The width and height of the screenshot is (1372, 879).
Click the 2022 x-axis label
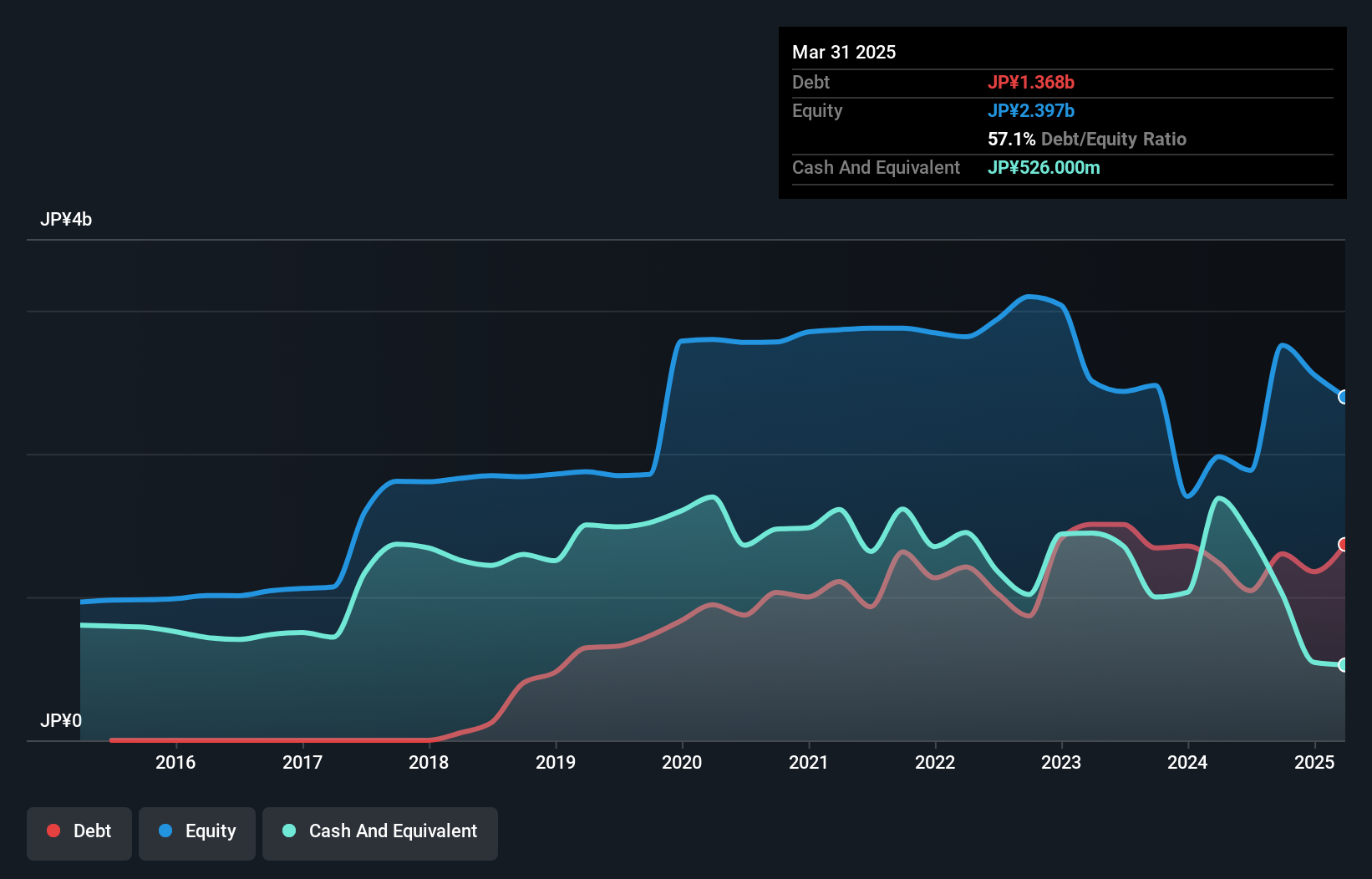click(x=935, y=762)
